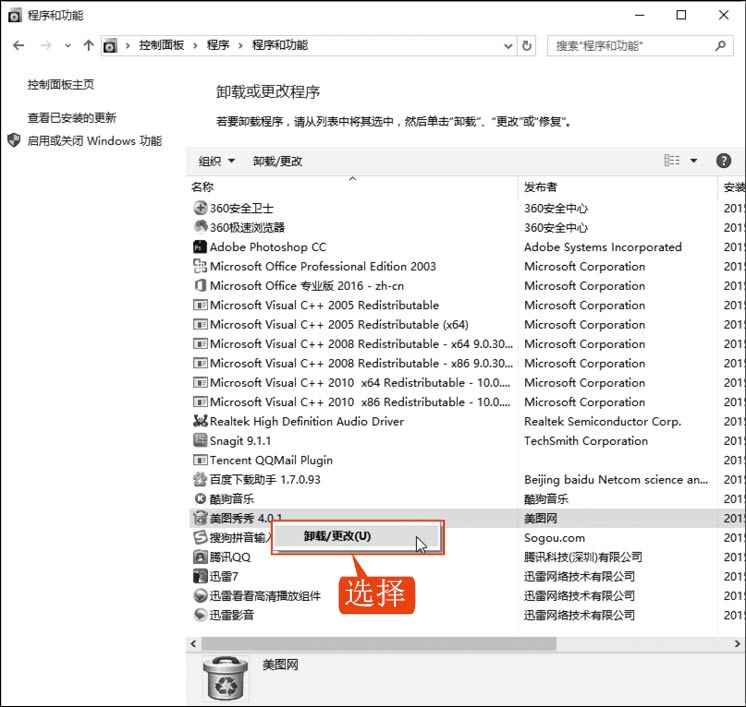Click publisher Adobe Systems Incorporated

[x=603, y=247]
